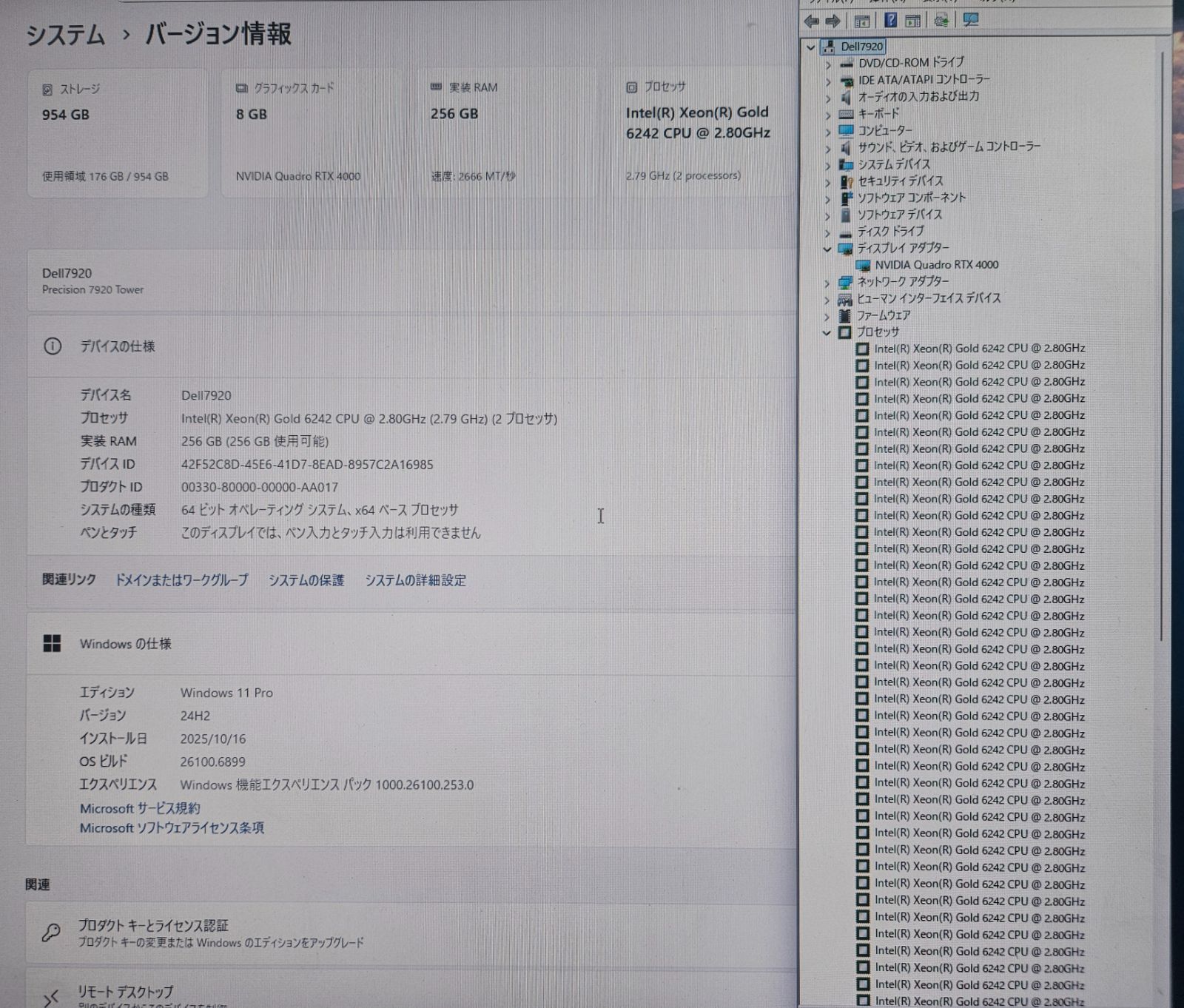Screen dimensions: 1184x1008
Task: Open プロダクト キーとライセンス認証 settings
Action: (x=153, y=925)
